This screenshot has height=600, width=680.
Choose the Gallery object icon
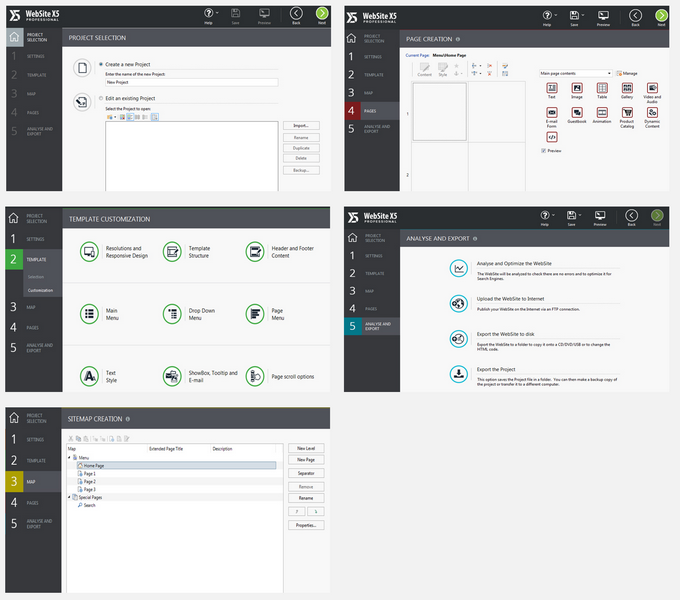tap(627, 88)
